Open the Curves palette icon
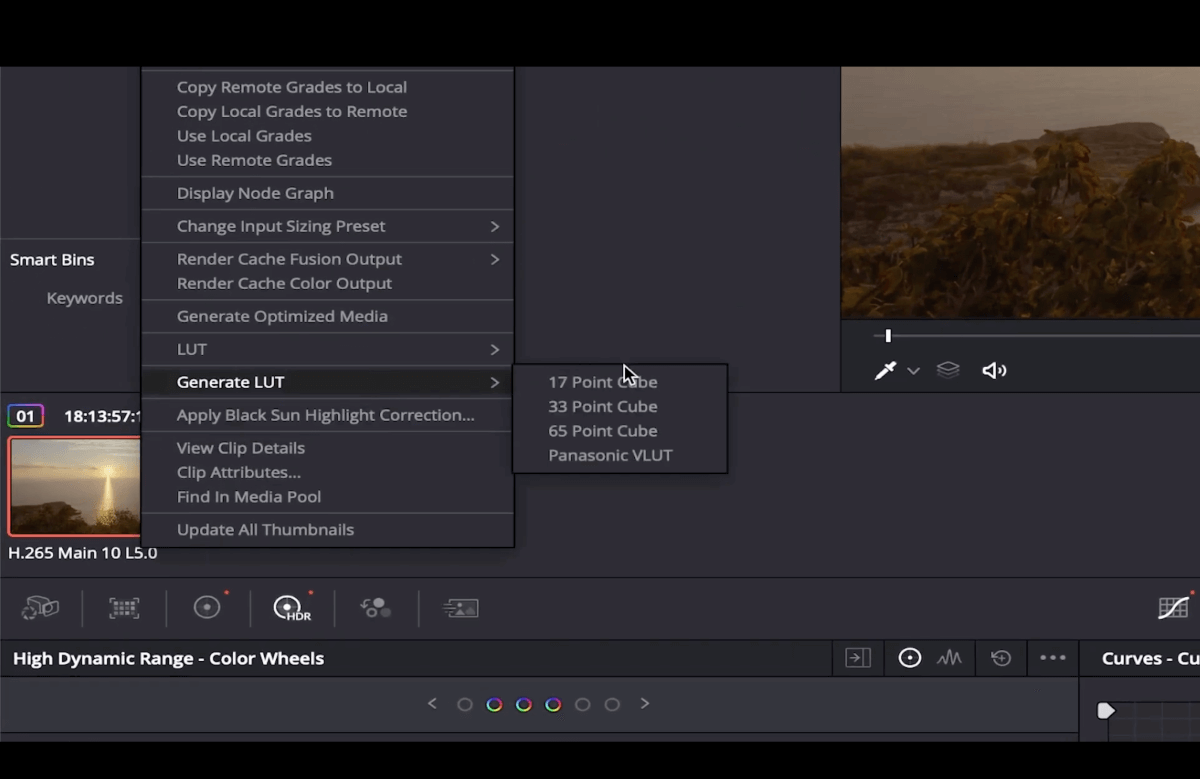The width and height of the screenshot is (1200, 779). [x=1173, y=607]
